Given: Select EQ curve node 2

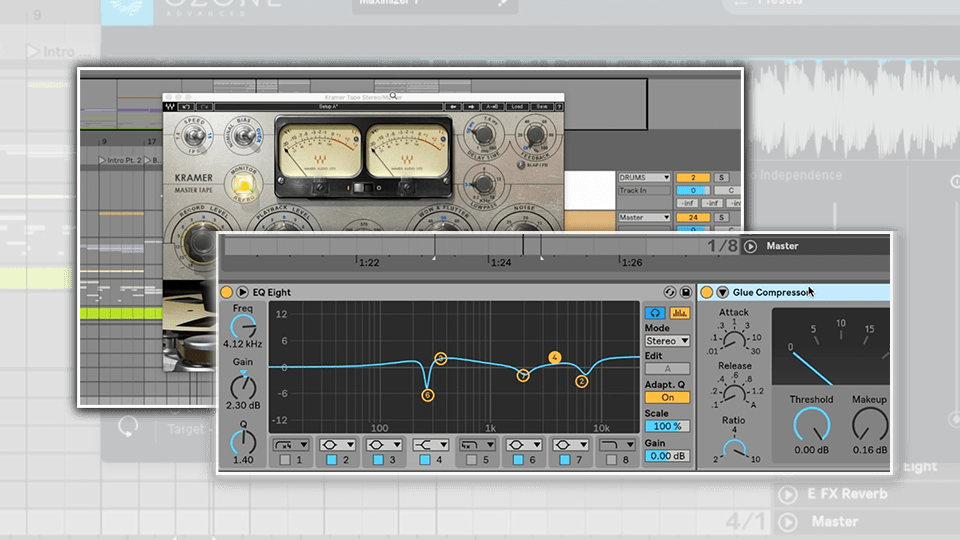Looking at the screenshot, I should tap(582, 381).
